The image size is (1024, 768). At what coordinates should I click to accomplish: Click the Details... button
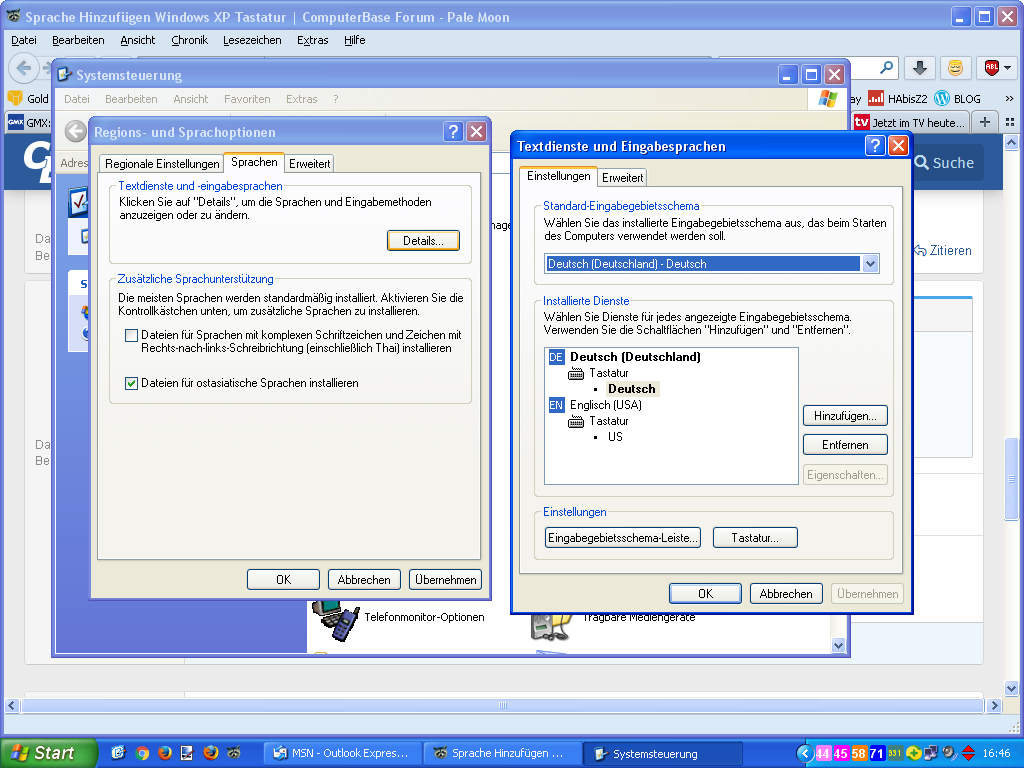click(423, 241)
